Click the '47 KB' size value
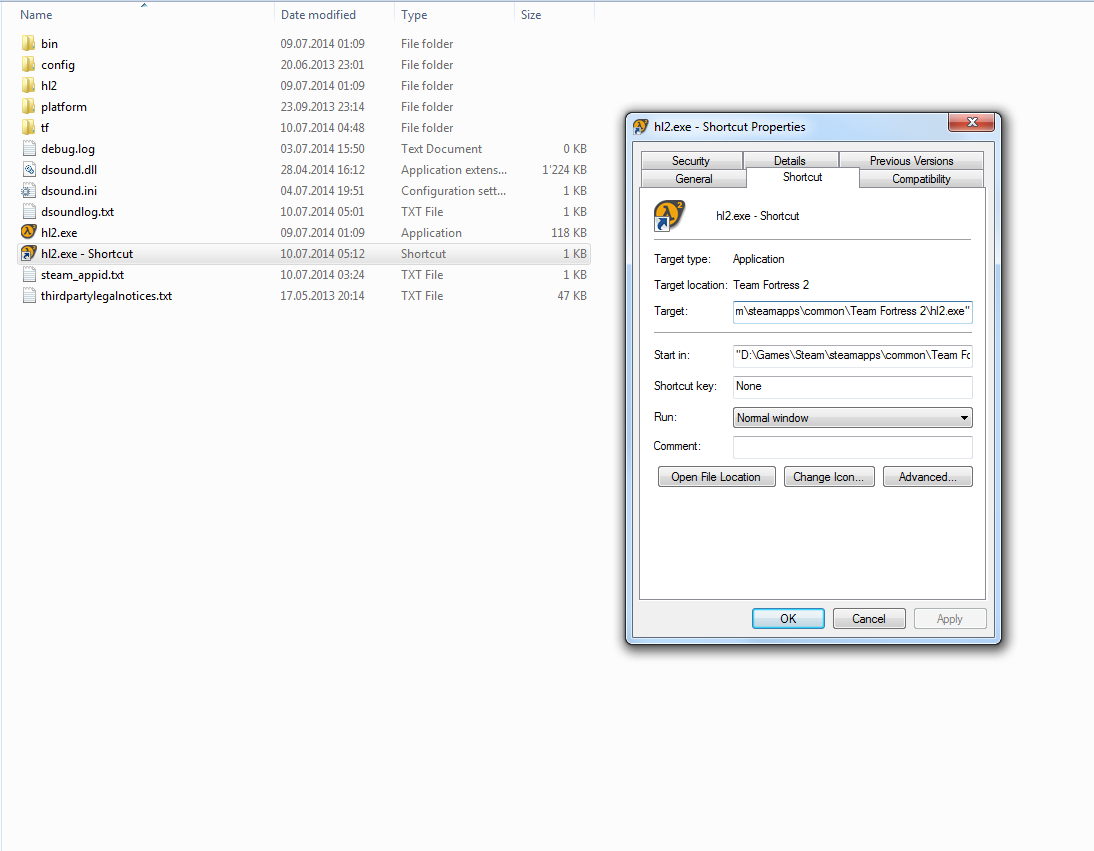 coord(571,296)
